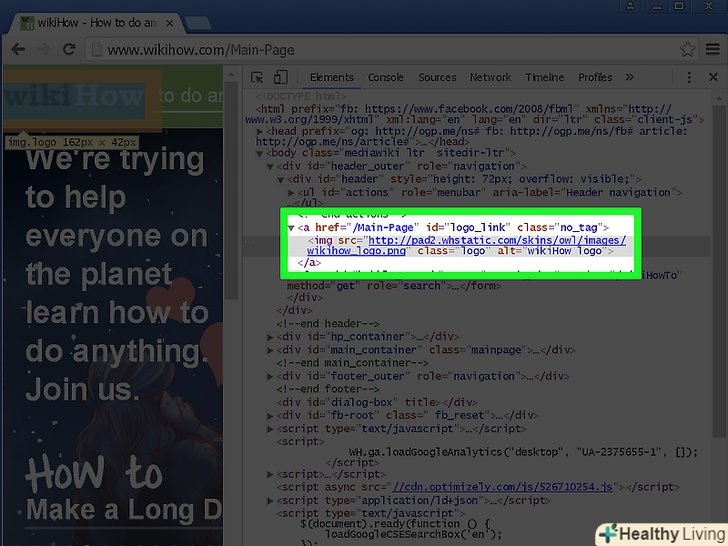Toggle the device mode icon
This screenshot has height=546, width=728.
[x=280, y=77]
